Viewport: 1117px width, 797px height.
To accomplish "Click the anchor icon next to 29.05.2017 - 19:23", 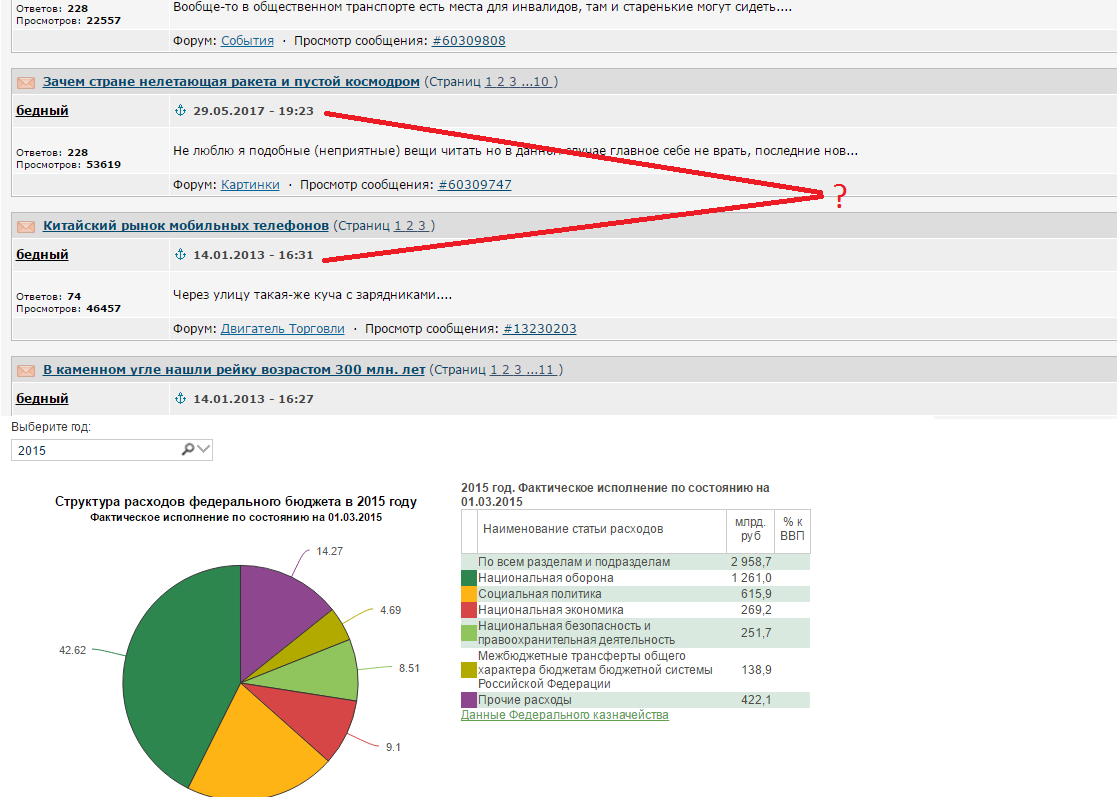I will 180,110.
